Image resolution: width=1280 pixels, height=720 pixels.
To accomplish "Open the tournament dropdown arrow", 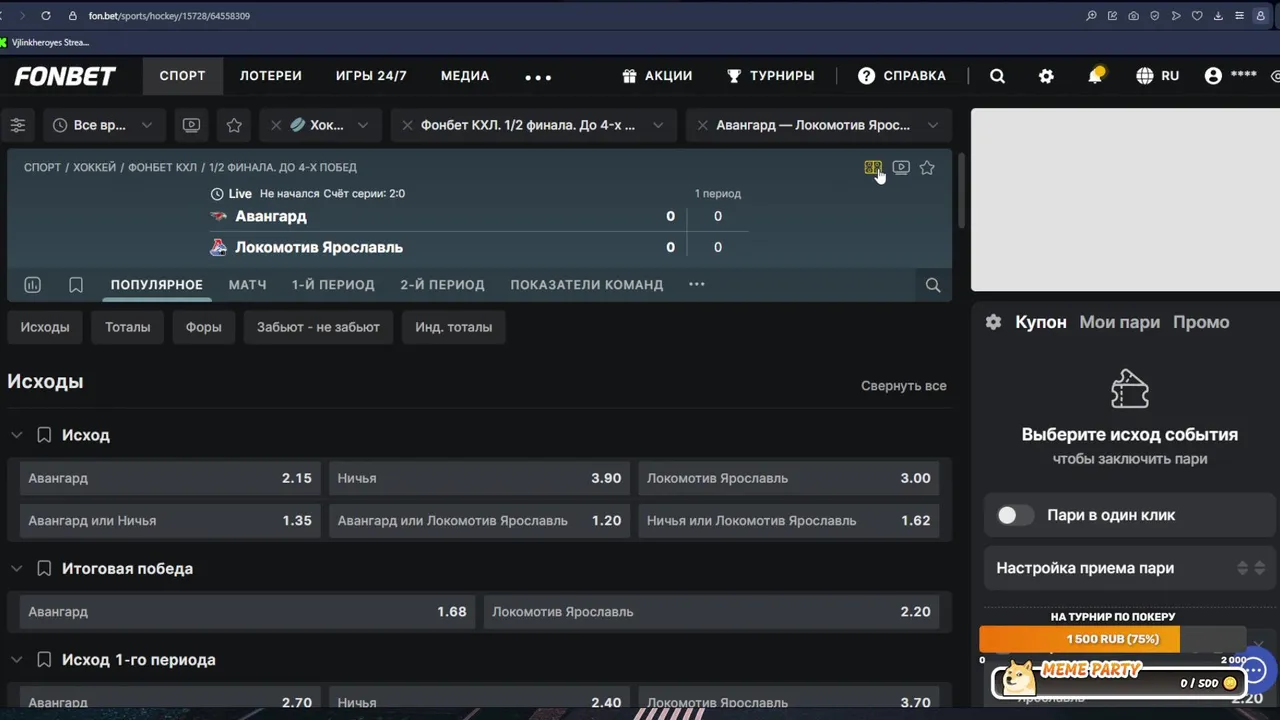I will coord(658,125).
